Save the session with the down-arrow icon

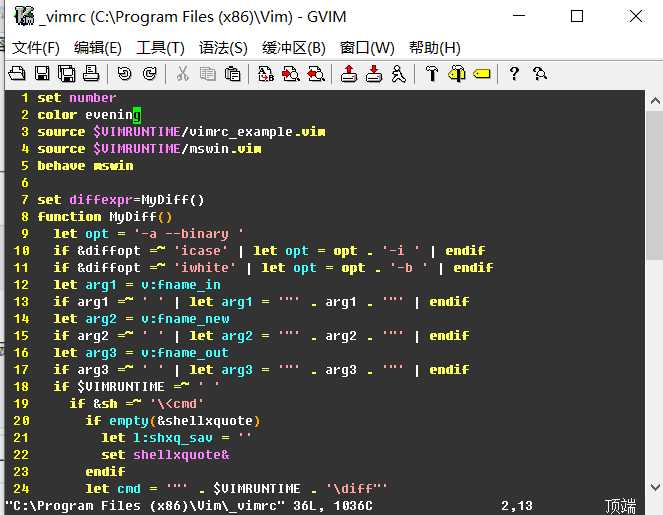[374, 74]
